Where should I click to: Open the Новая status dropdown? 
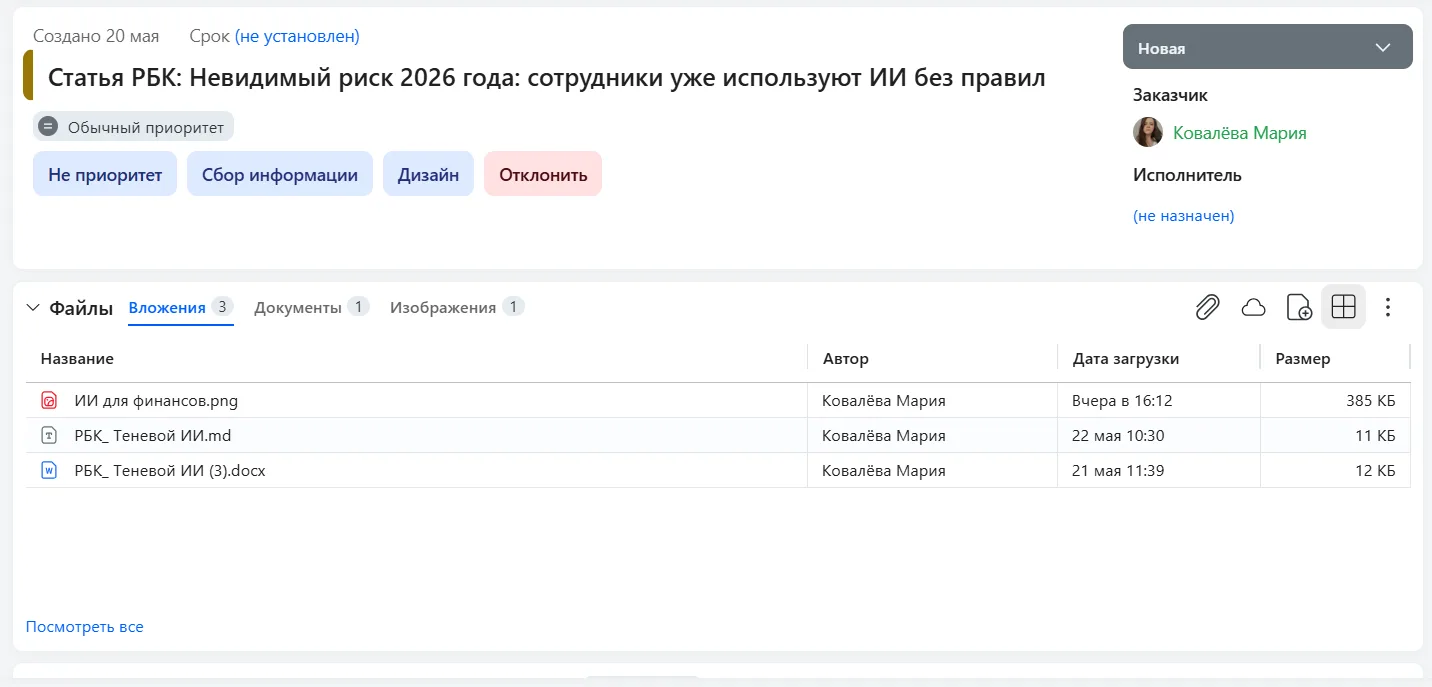(1268, 48)
